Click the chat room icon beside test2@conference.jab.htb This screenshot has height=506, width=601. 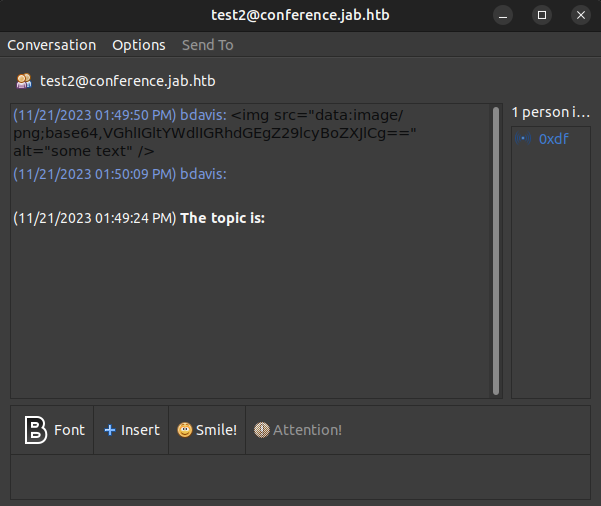coord(24,81)
